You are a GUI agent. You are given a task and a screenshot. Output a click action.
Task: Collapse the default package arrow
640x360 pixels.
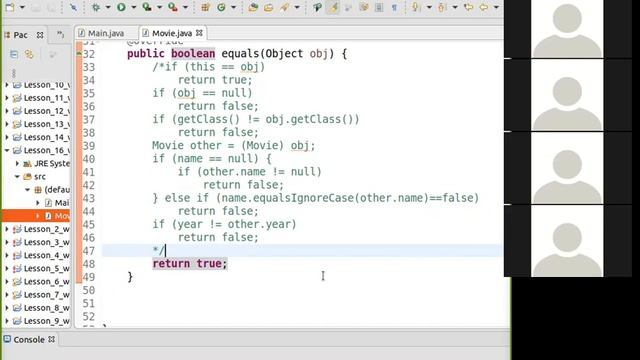point(27,190)
